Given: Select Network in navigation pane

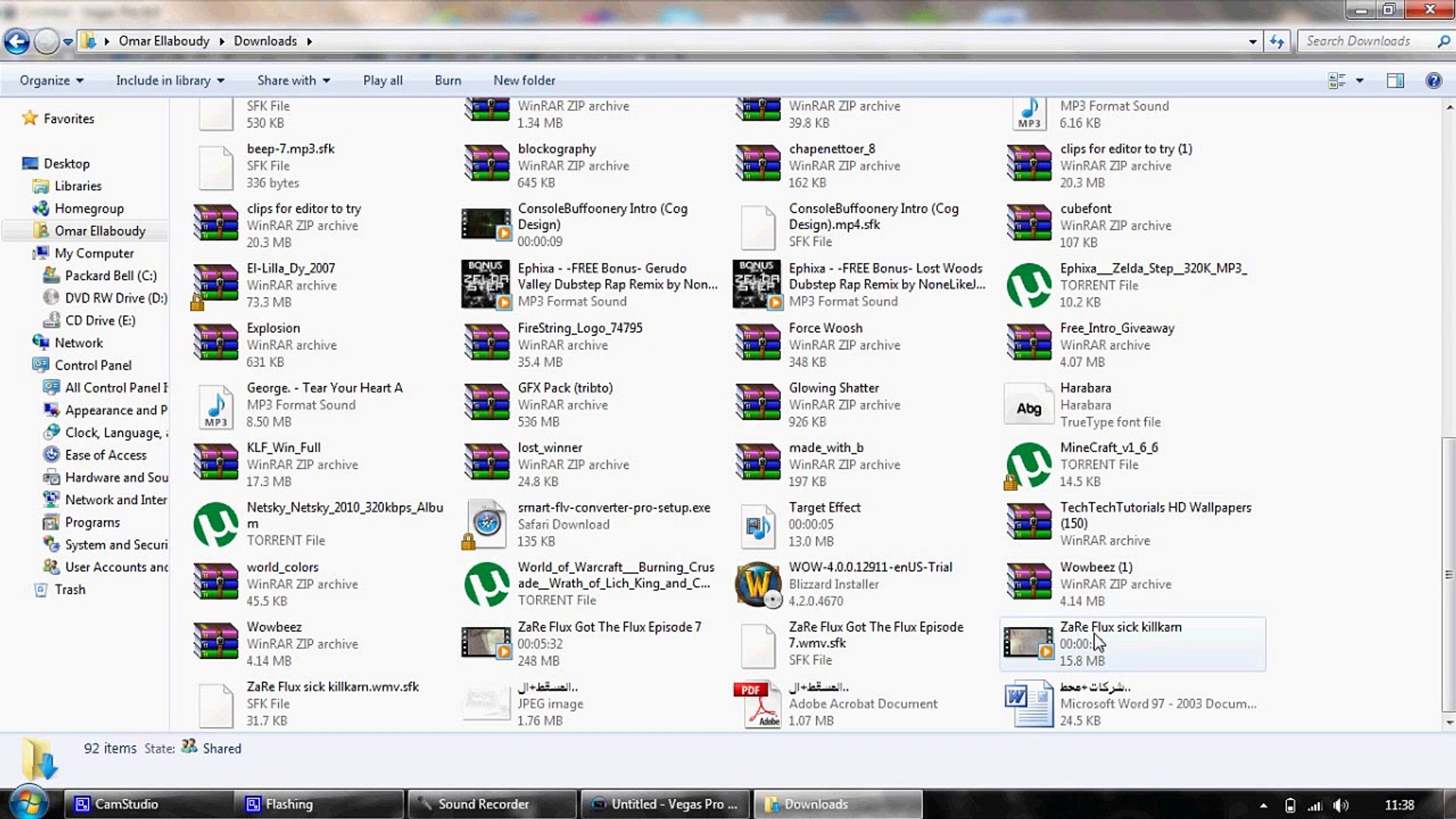Looking at the screenshot, I should click(79, 343).
